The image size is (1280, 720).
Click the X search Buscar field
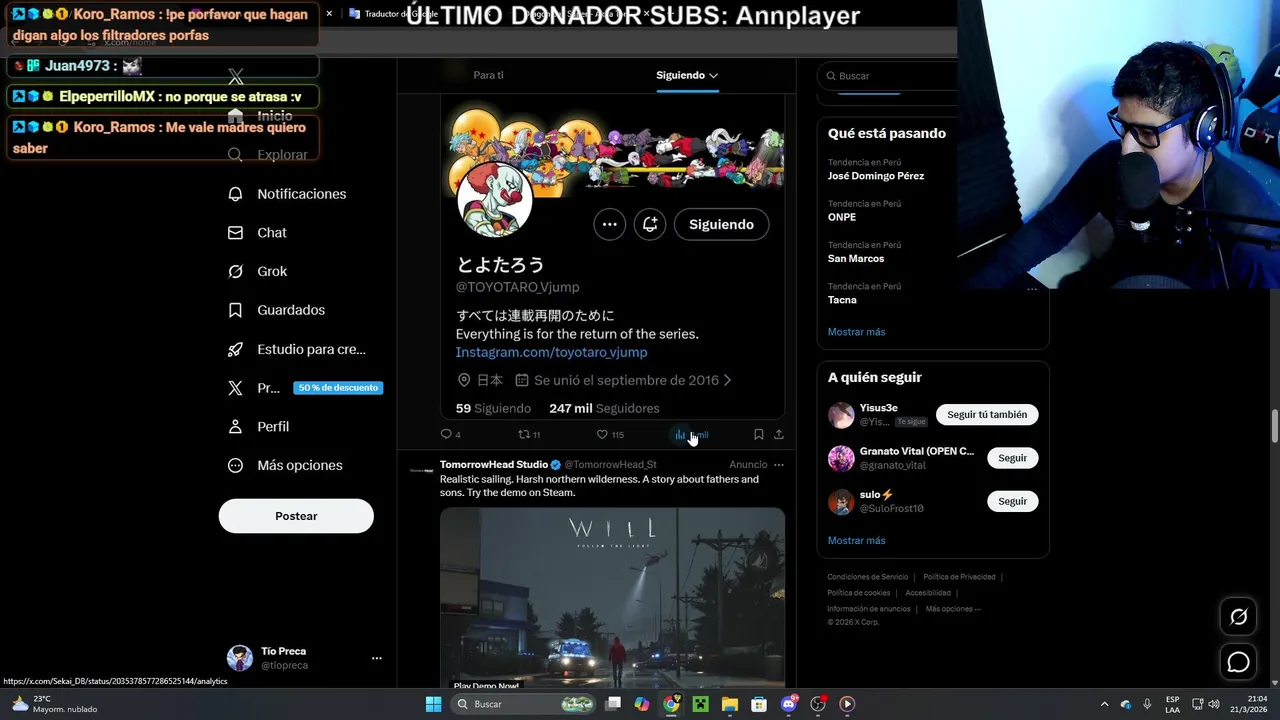[x=888, y=76]
